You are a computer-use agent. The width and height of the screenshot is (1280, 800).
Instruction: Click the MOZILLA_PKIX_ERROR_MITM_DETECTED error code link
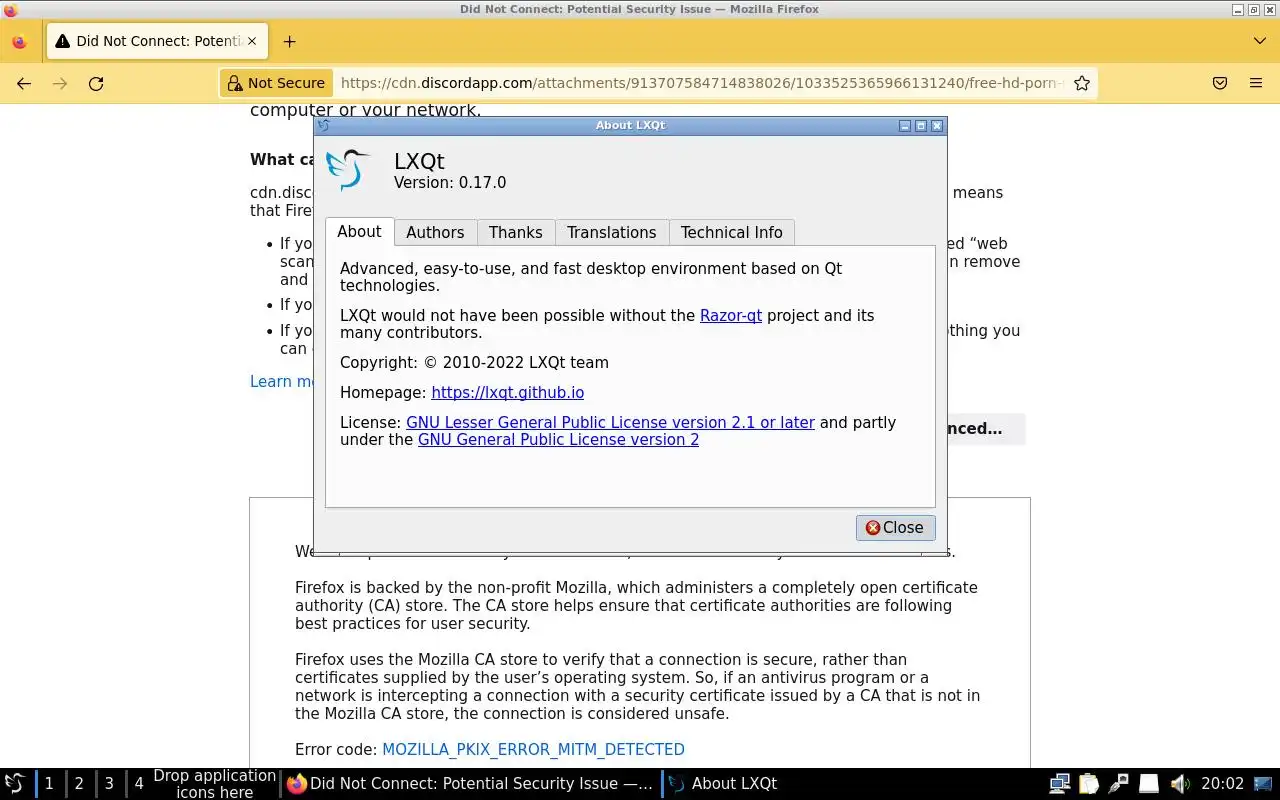533,749
